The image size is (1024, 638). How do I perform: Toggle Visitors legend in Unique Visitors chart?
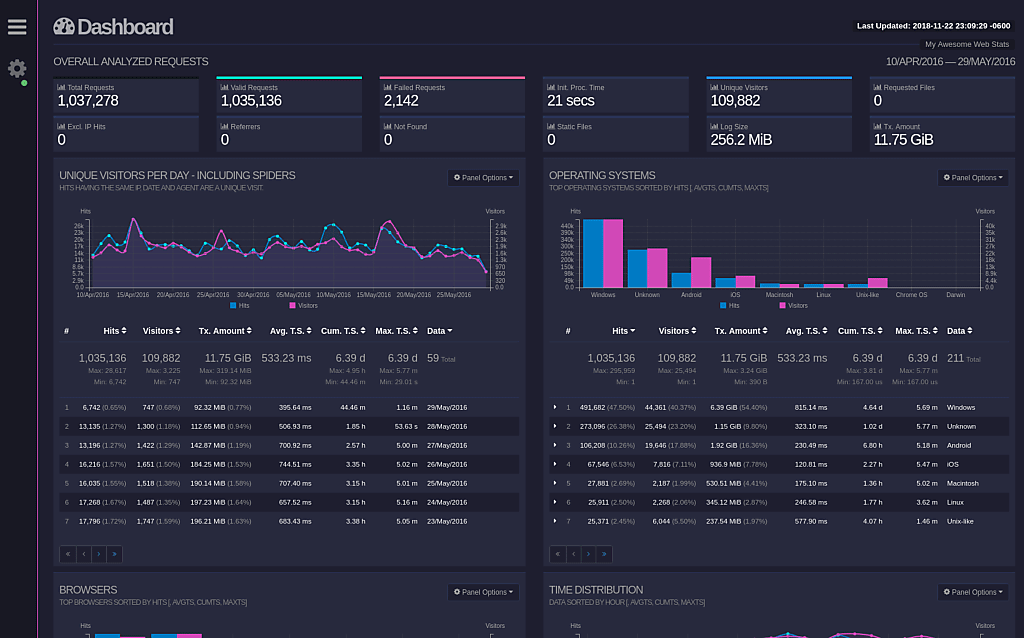pos(303,306)
